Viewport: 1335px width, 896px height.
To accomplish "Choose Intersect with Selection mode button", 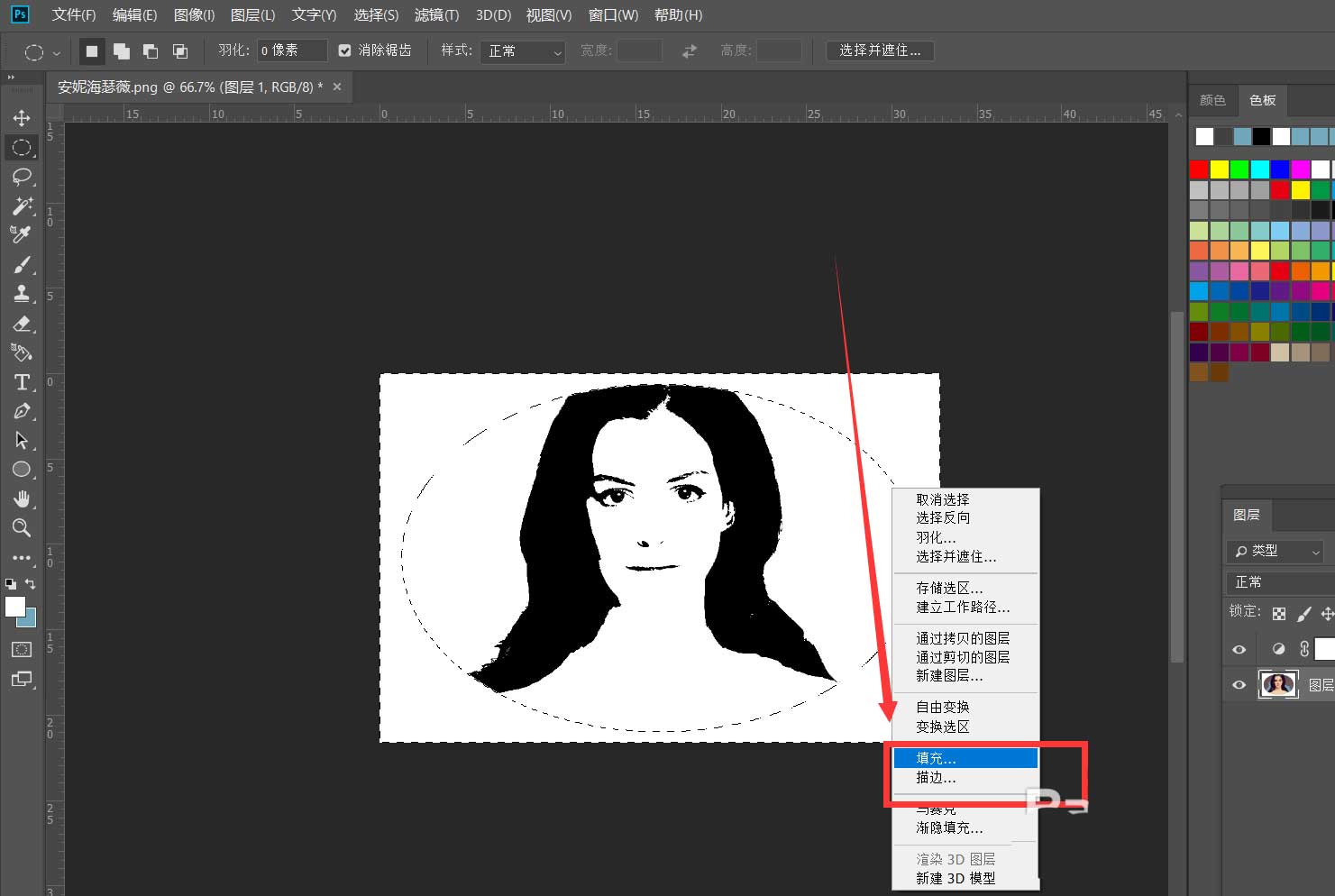I will click(x=180, y=51).
